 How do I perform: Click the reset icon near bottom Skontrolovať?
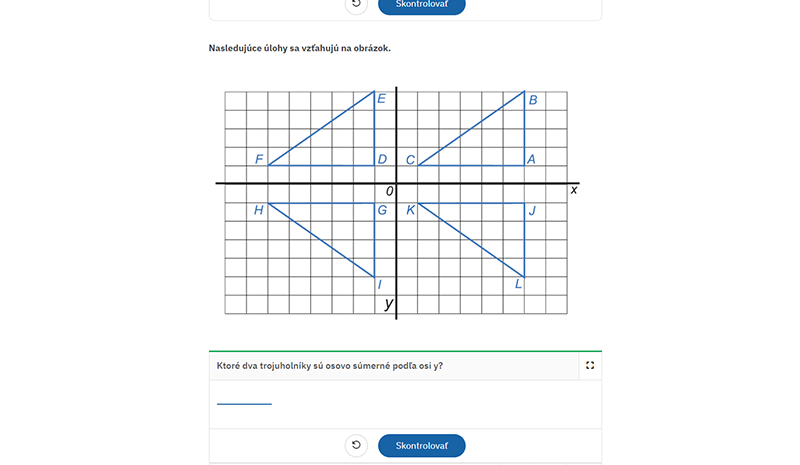356,445
